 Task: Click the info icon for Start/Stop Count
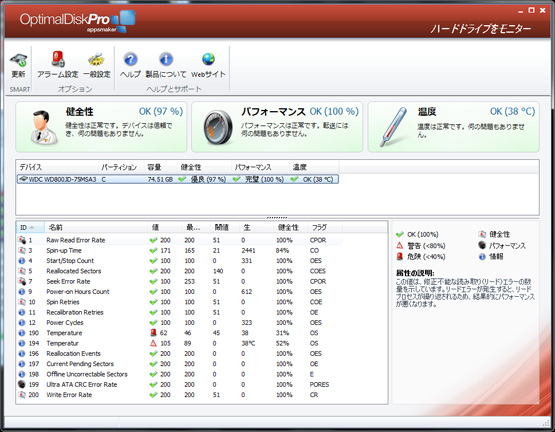[x=22, y=261]
